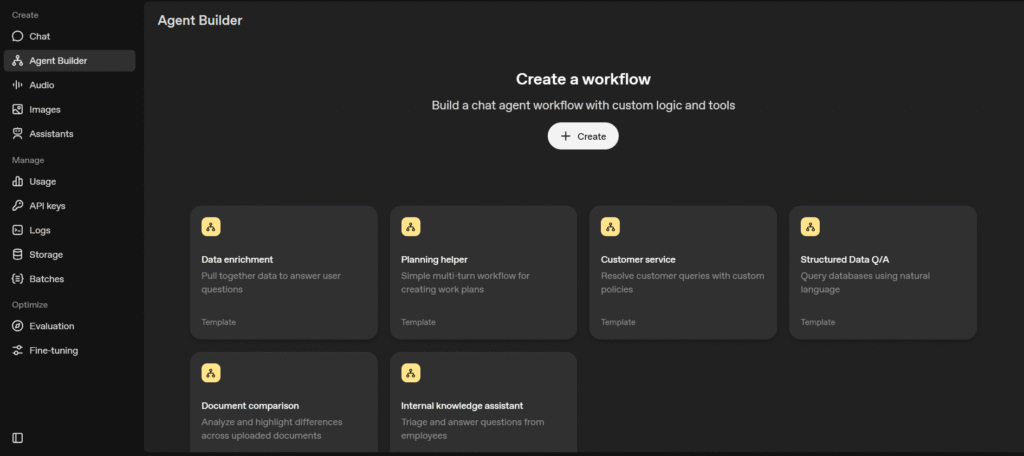Click the Usage bar chart icon

[18, 182]
